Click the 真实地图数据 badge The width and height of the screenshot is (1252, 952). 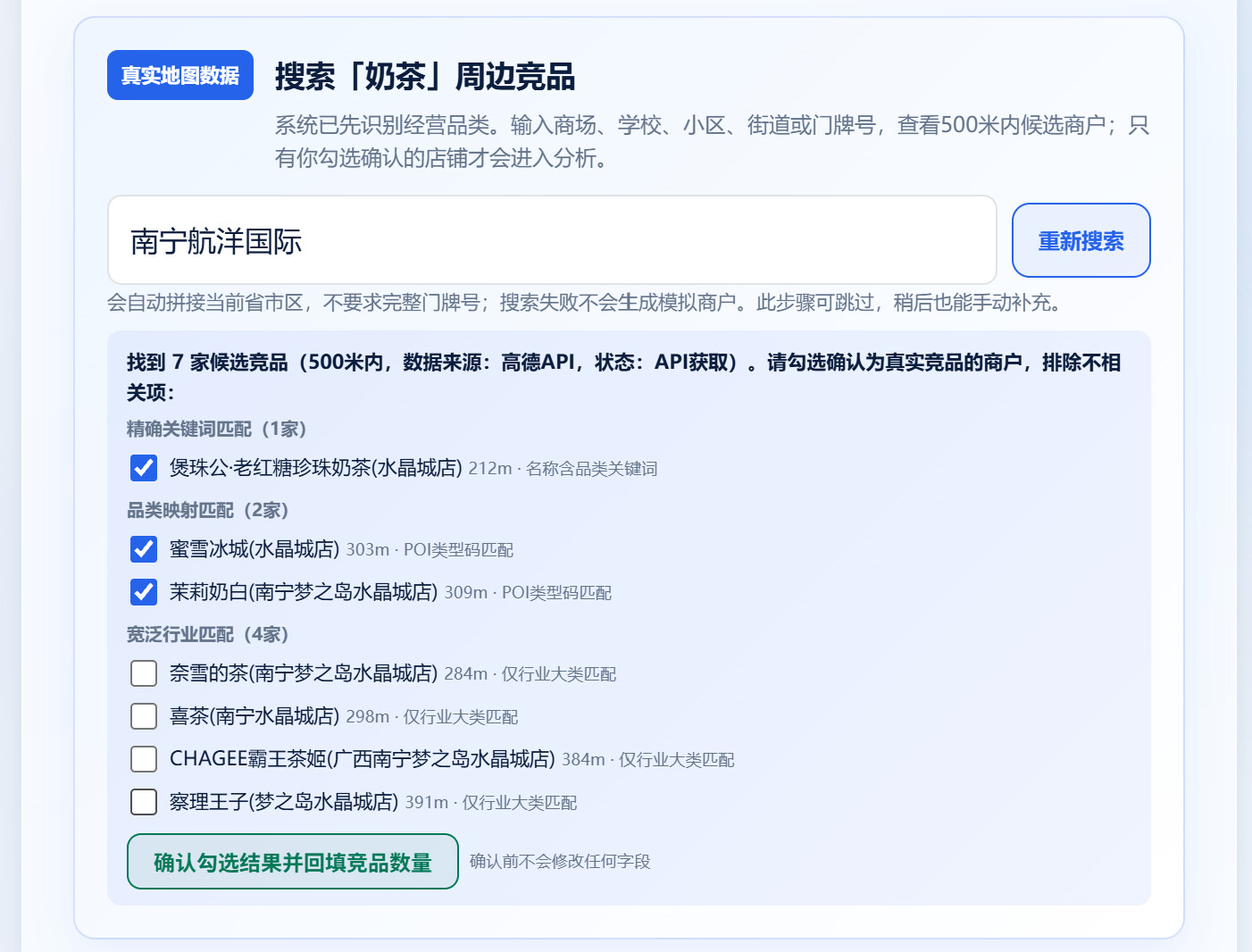pos(180,75)
